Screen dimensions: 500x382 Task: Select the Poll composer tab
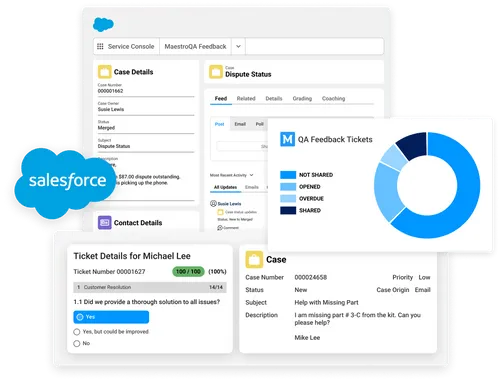259,124
